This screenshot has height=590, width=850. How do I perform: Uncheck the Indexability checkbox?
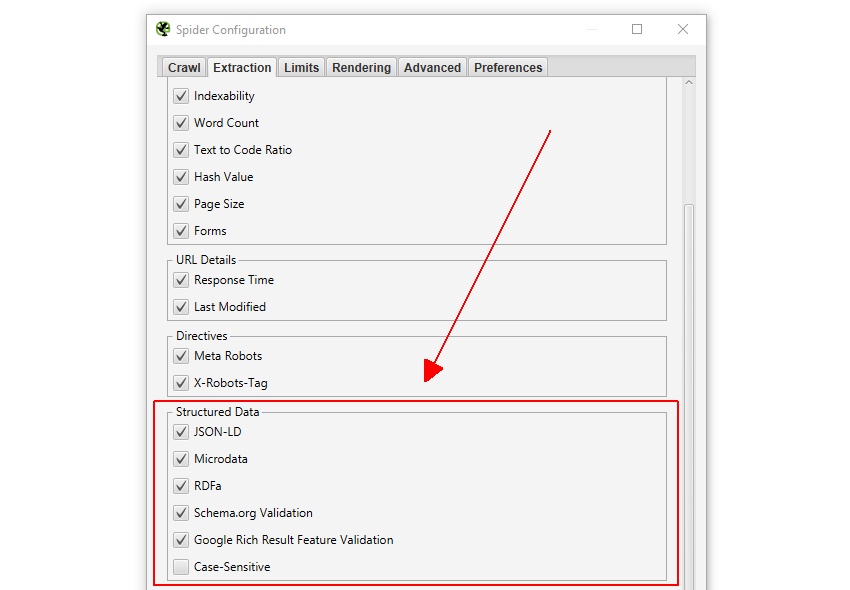181,96
